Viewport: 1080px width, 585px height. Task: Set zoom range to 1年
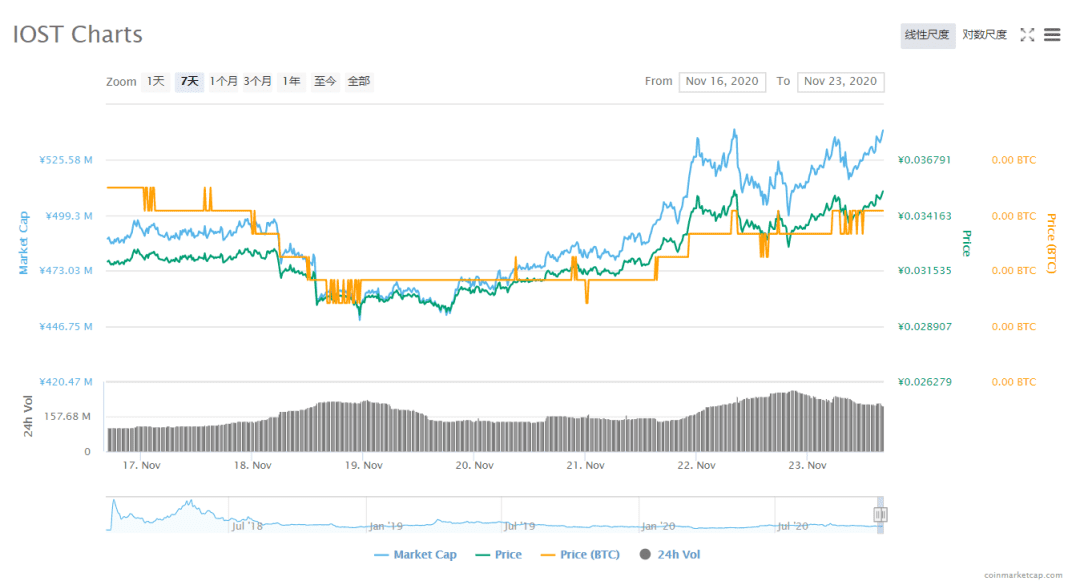click(x=291, y=81)
